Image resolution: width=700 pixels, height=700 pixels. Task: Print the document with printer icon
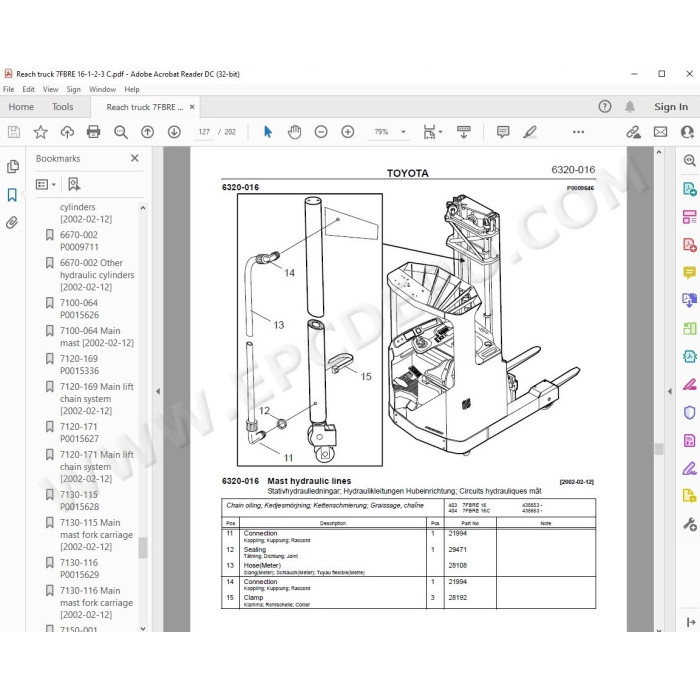click(x=93, y=132)
